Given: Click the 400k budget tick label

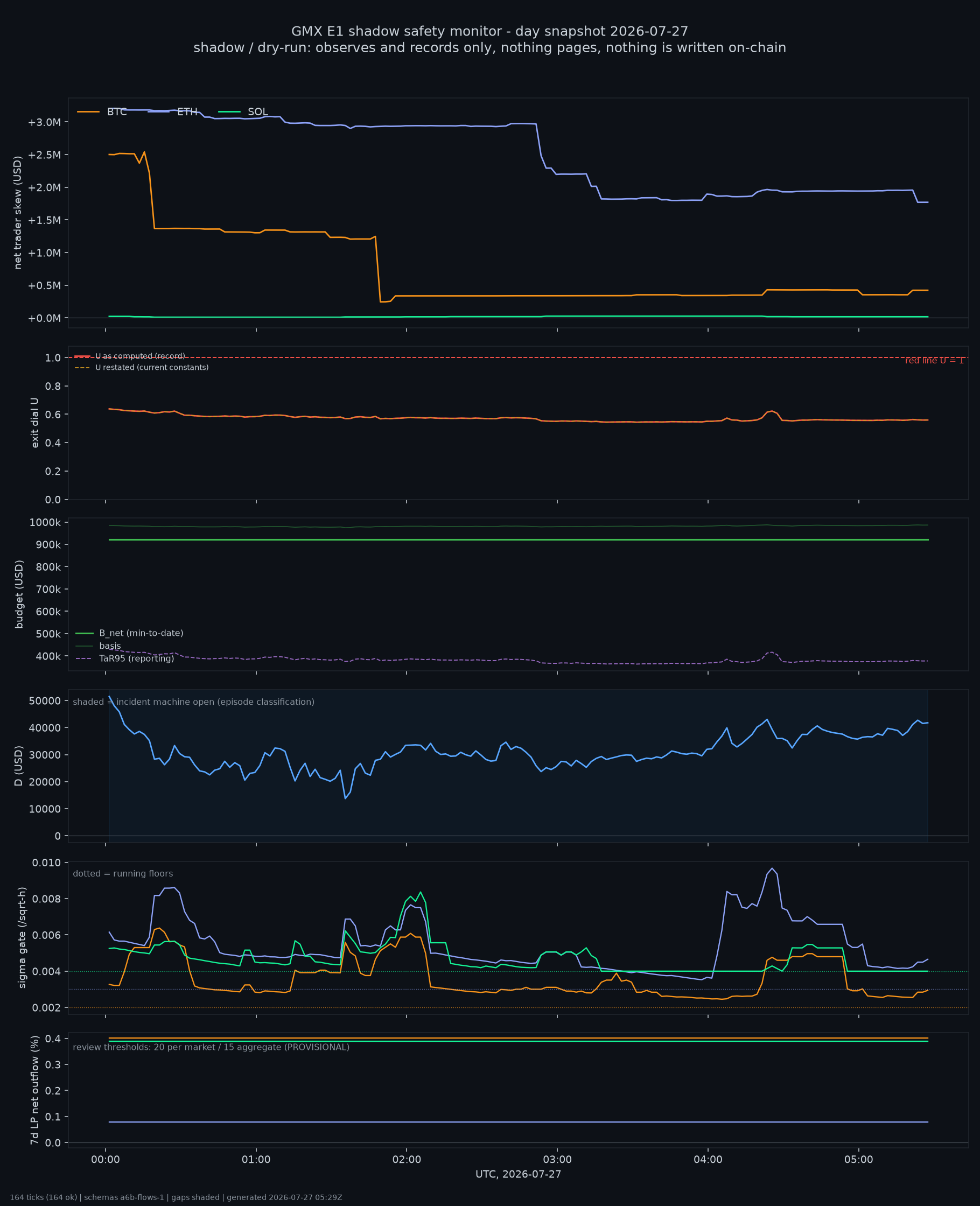Looking at the screenshot, I should click(48, 656).
